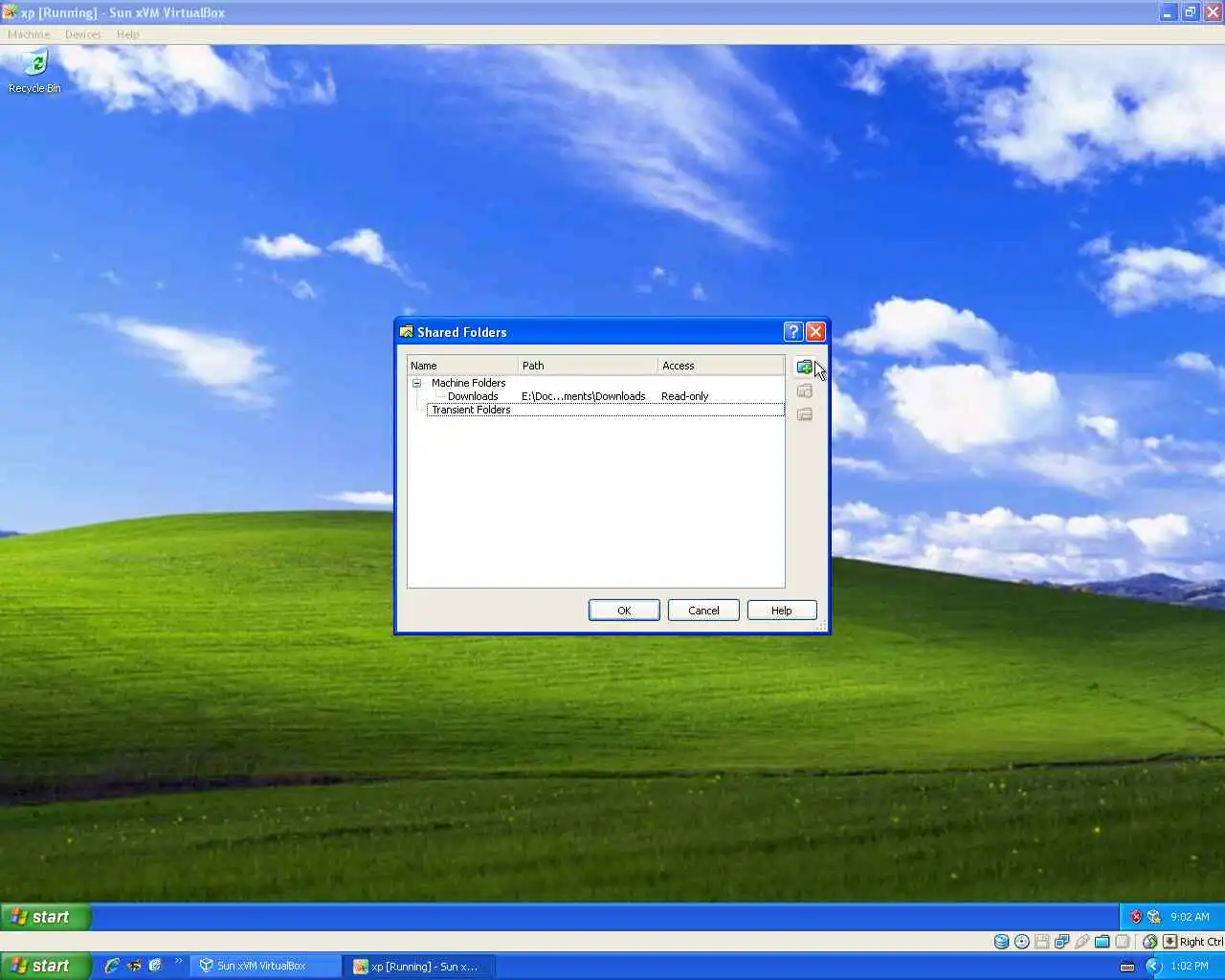Viewport: 1225px width, 980px height.
Task: Click the shared folders status bar icon
Action: [x=1102, y=942]
